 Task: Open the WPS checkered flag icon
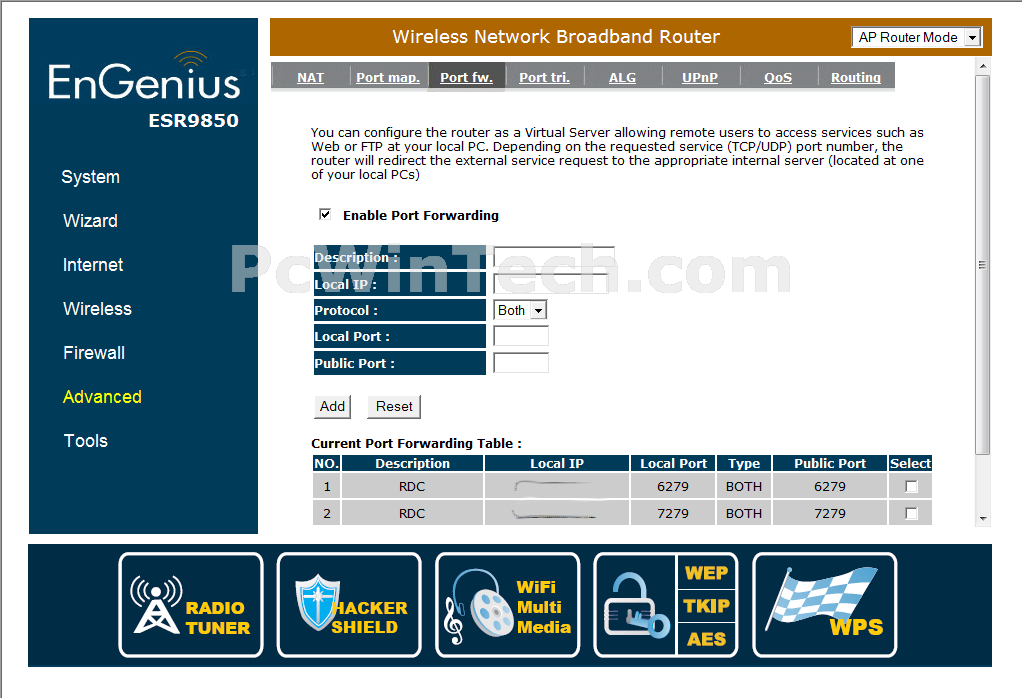coord(825,605)
